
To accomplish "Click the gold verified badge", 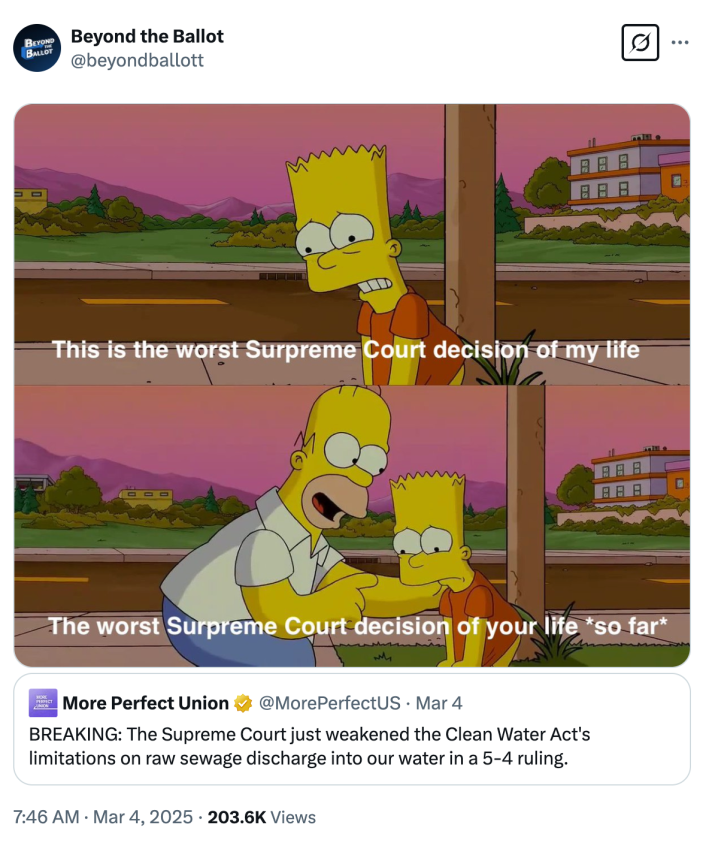I will pyautogui.click(x=242, y=704).
